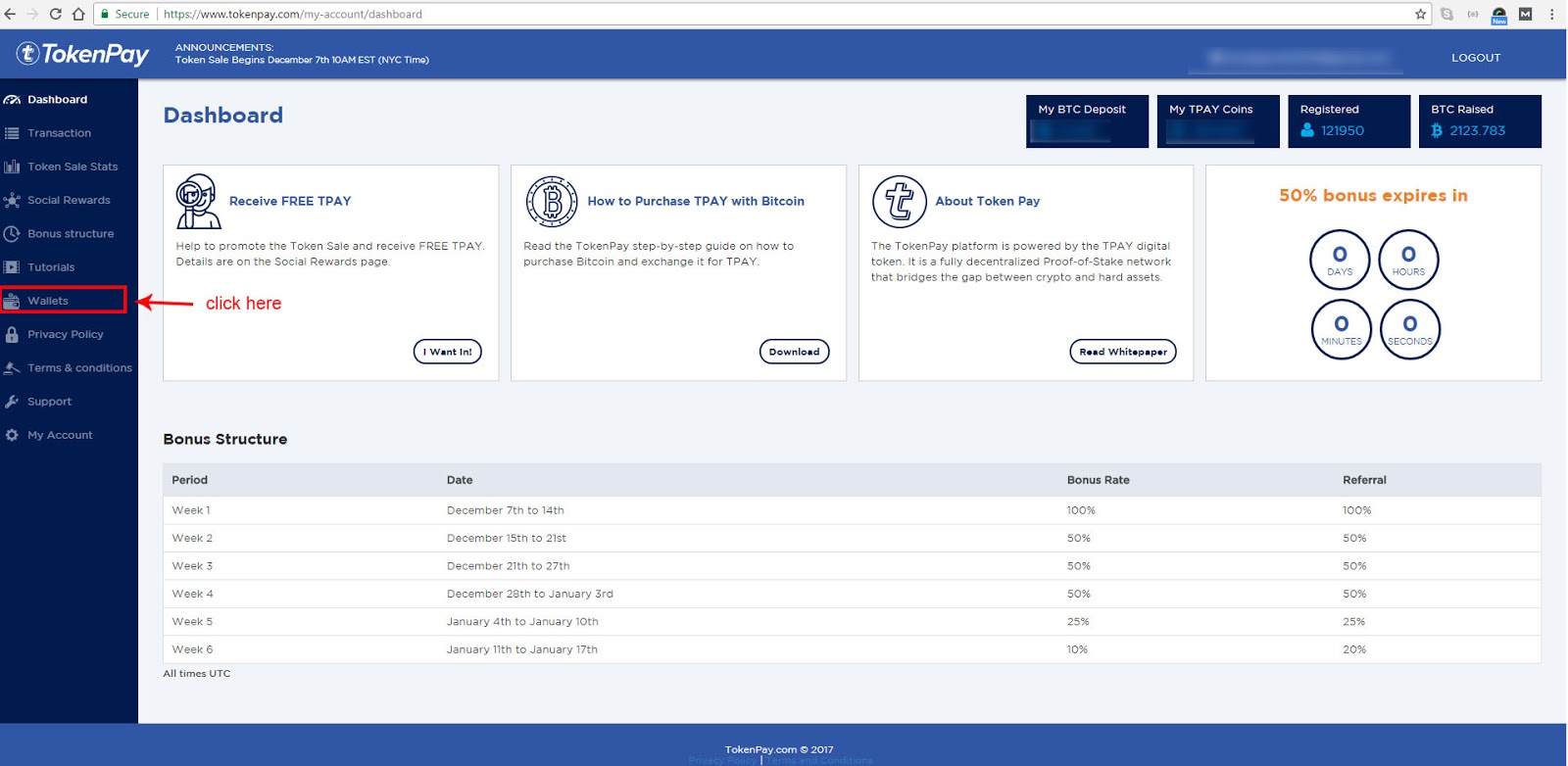
Task: Bookmark the page with the star icon
Action: 1420,14
